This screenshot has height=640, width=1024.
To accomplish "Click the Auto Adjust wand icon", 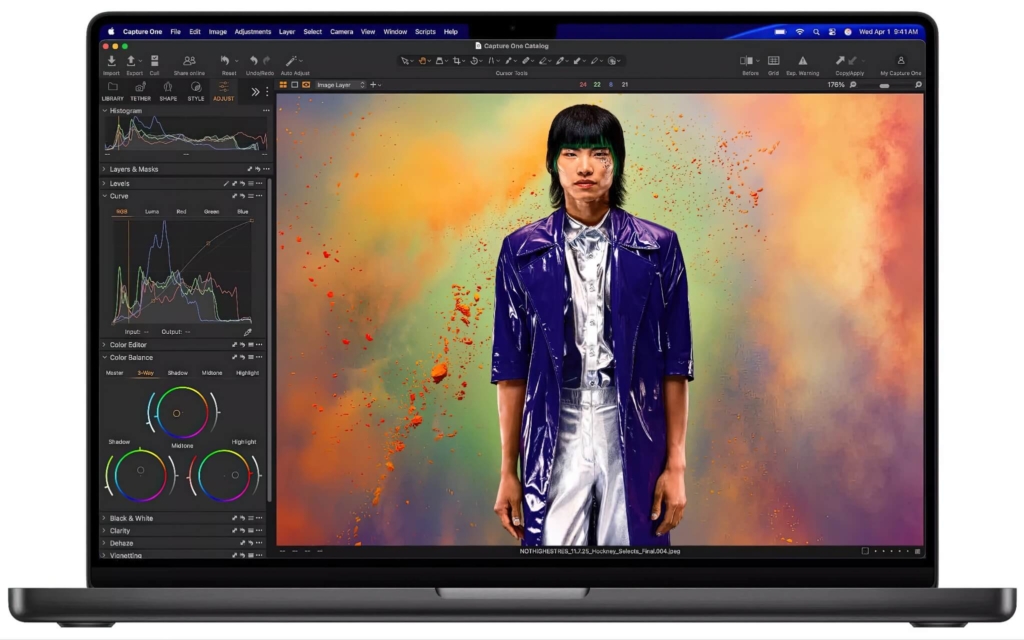I will coord(289,61).
